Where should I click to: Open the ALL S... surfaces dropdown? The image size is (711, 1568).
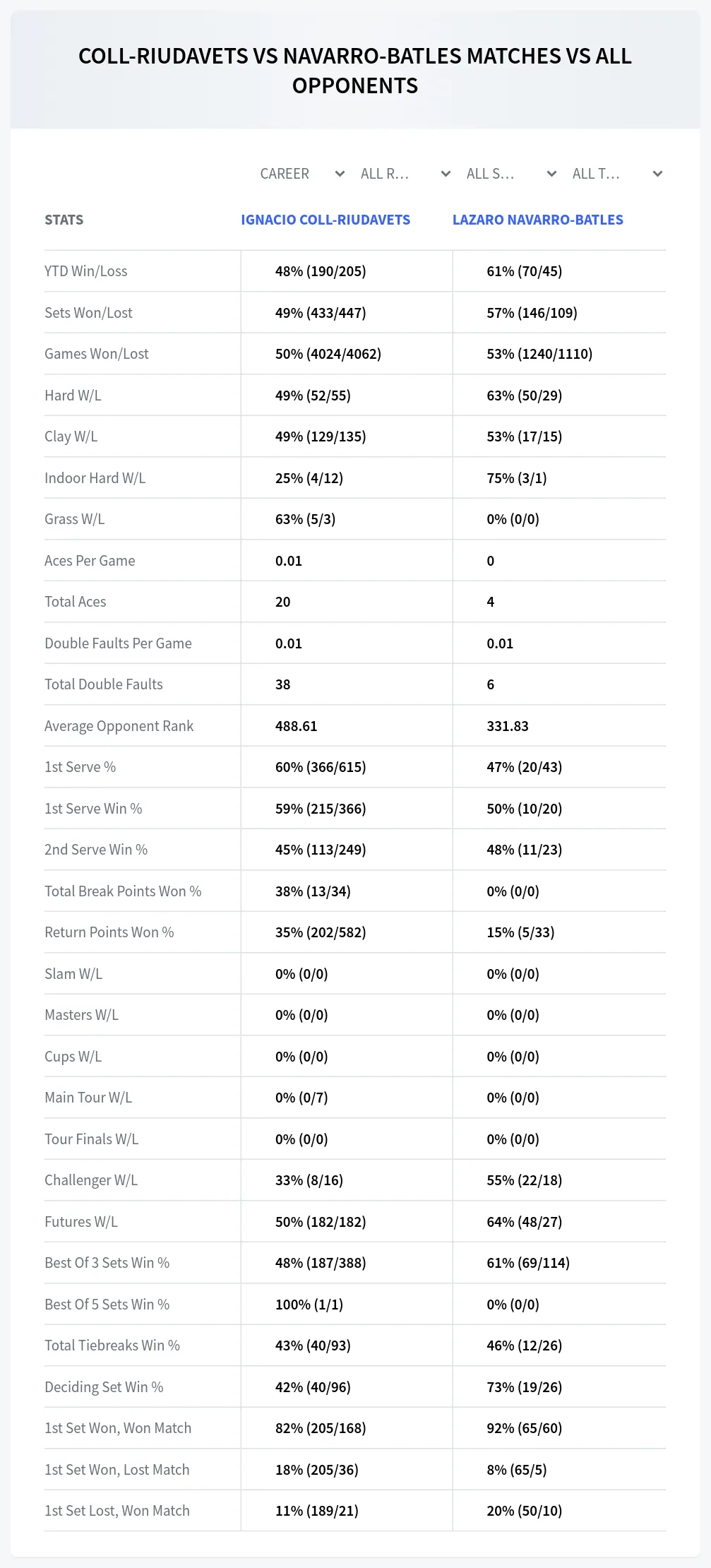coord(512,174)
